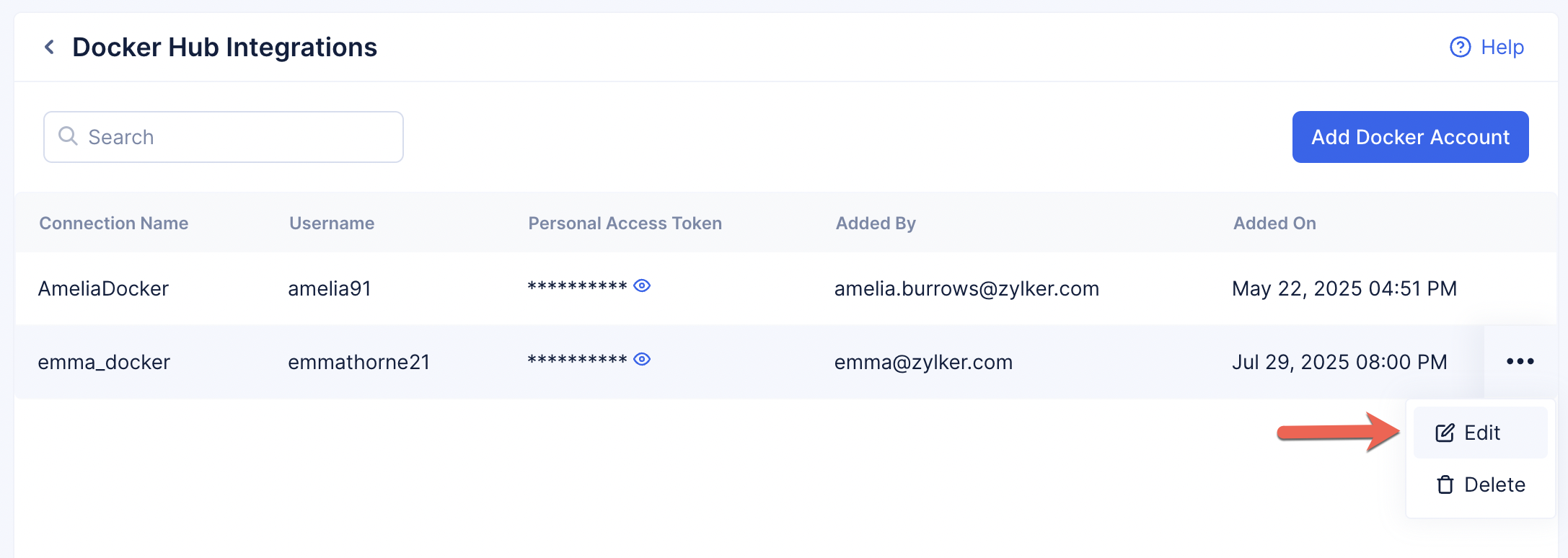Focus the Search input field
Image resolution: width=1568 pixels, height=558 pixels.
238,137
